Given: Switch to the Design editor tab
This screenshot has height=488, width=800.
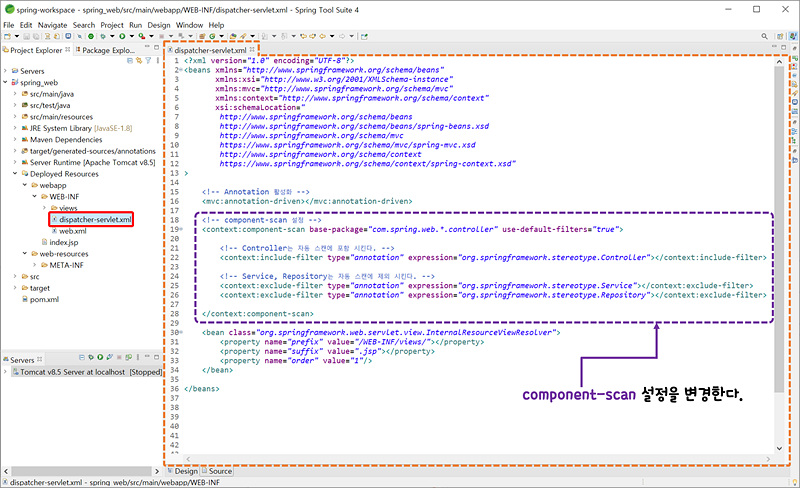Looking at the screenshot, I should tap(183, 471).
